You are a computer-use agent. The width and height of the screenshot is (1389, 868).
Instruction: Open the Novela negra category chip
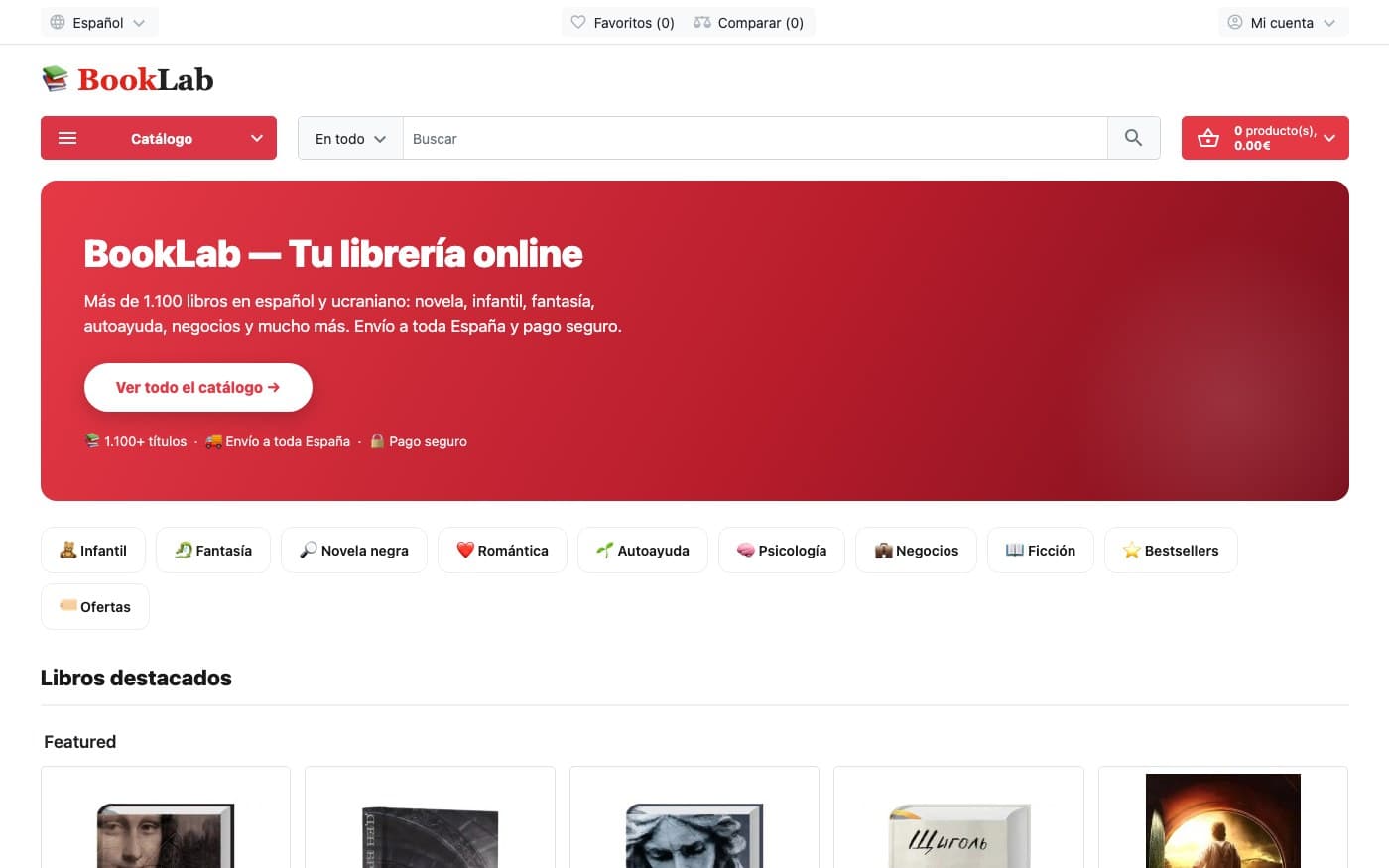point(354,550)
